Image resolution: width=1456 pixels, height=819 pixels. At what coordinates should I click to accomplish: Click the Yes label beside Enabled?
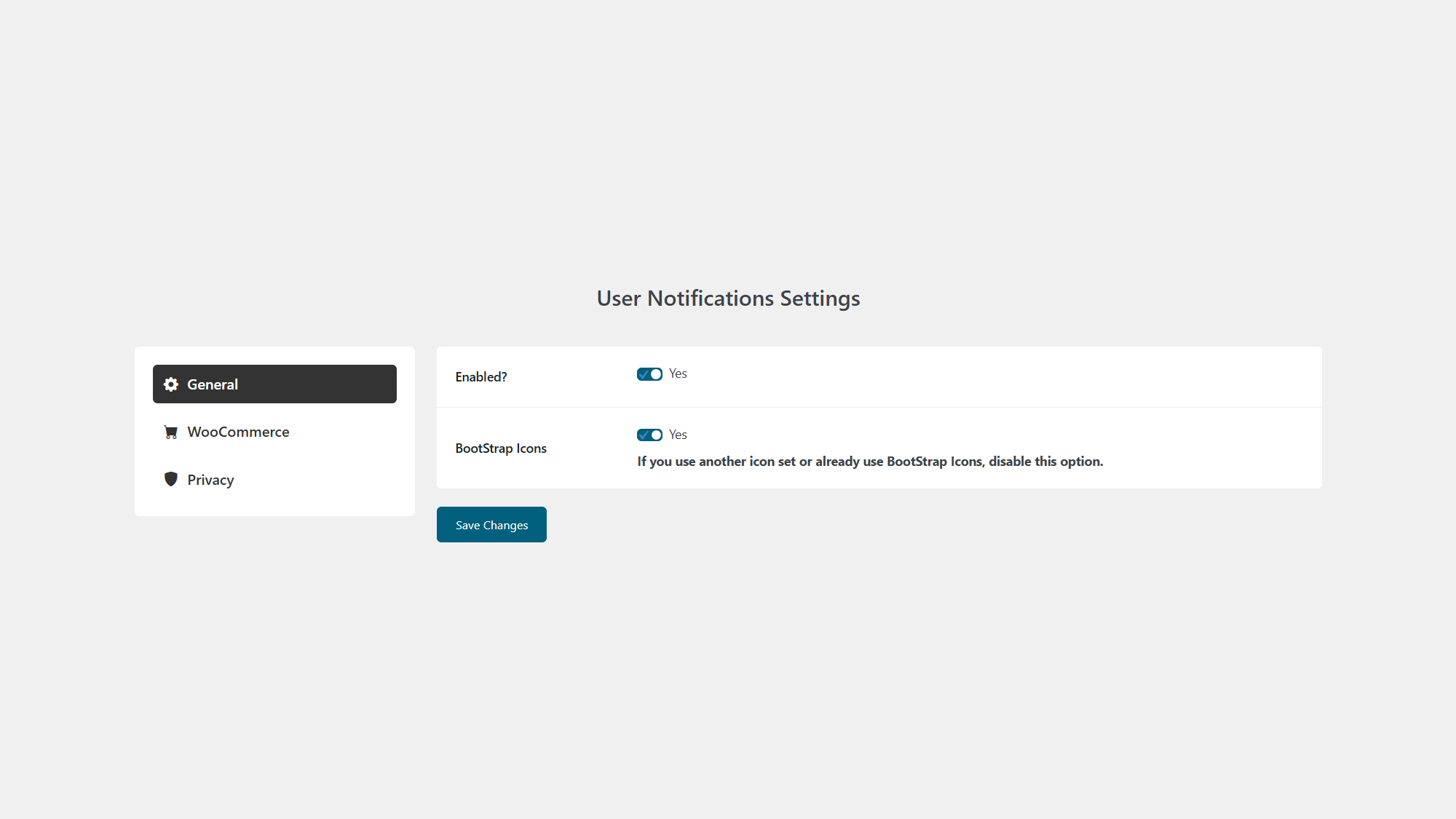tap(678, 373)
